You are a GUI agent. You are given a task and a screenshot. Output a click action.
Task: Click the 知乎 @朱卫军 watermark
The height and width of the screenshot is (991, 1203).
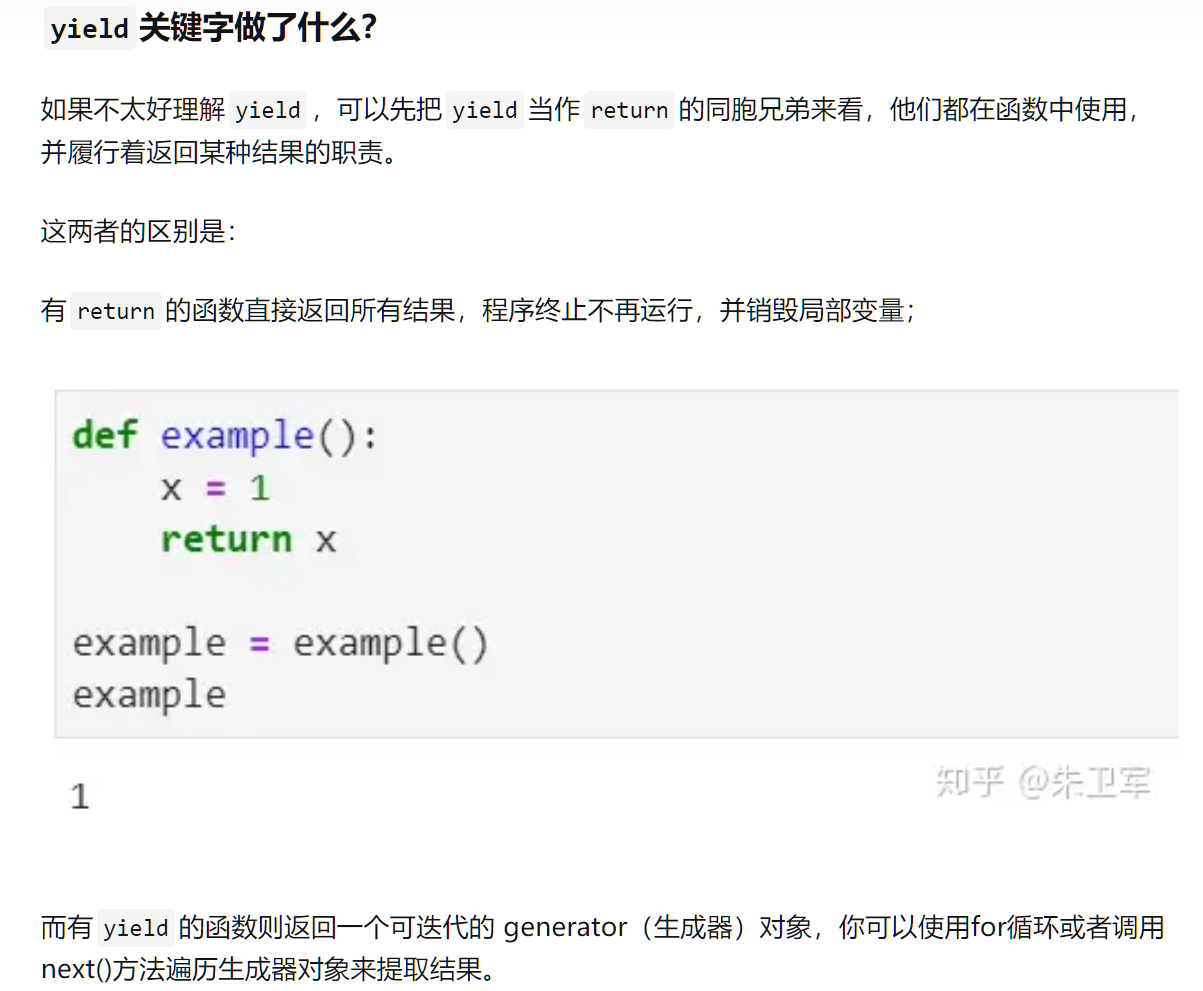point(1043,782)
